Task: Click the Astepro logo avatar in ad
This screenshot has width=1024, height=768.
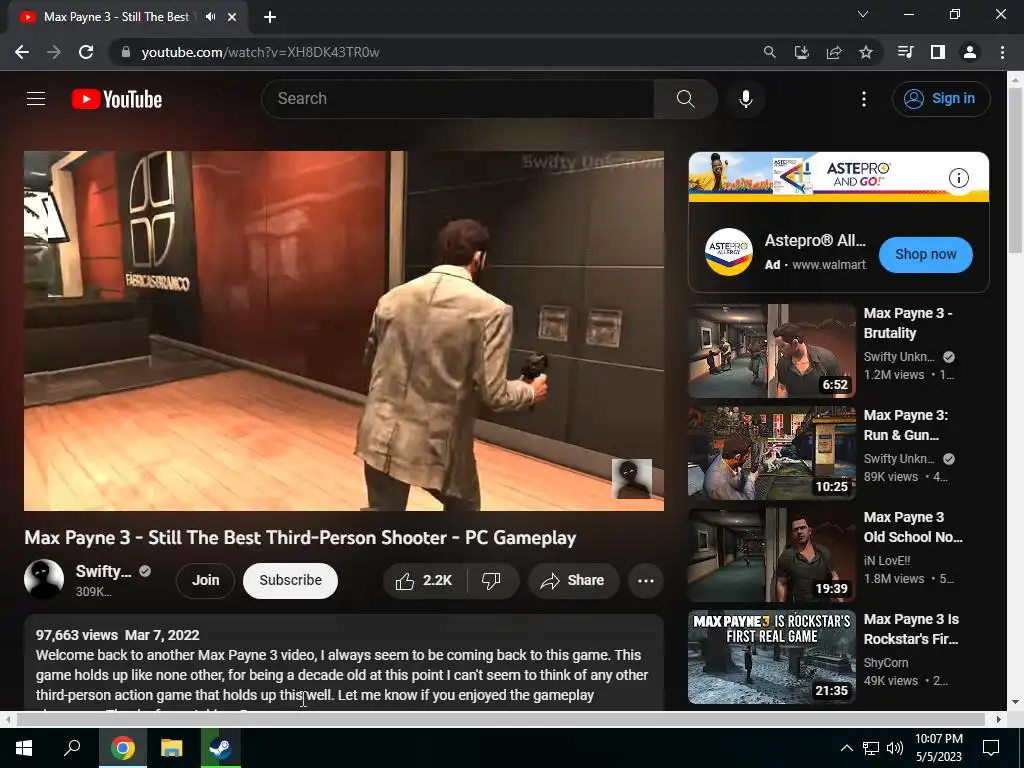Action: pos(728,251)
